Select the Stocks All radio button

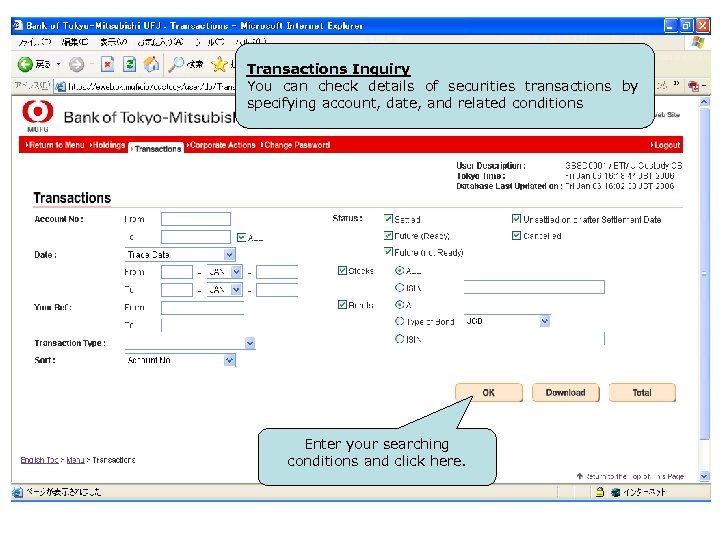(x=399, y=270)
